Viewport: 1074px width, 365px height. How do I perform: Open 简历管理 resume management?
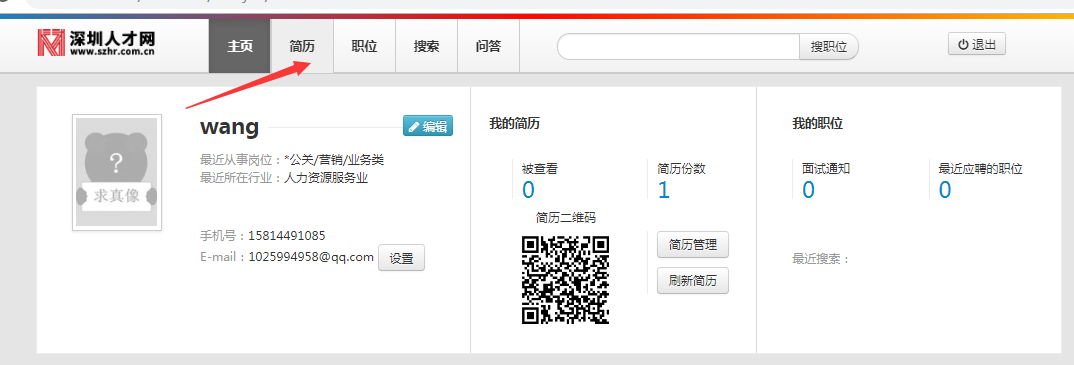point(692,244)
